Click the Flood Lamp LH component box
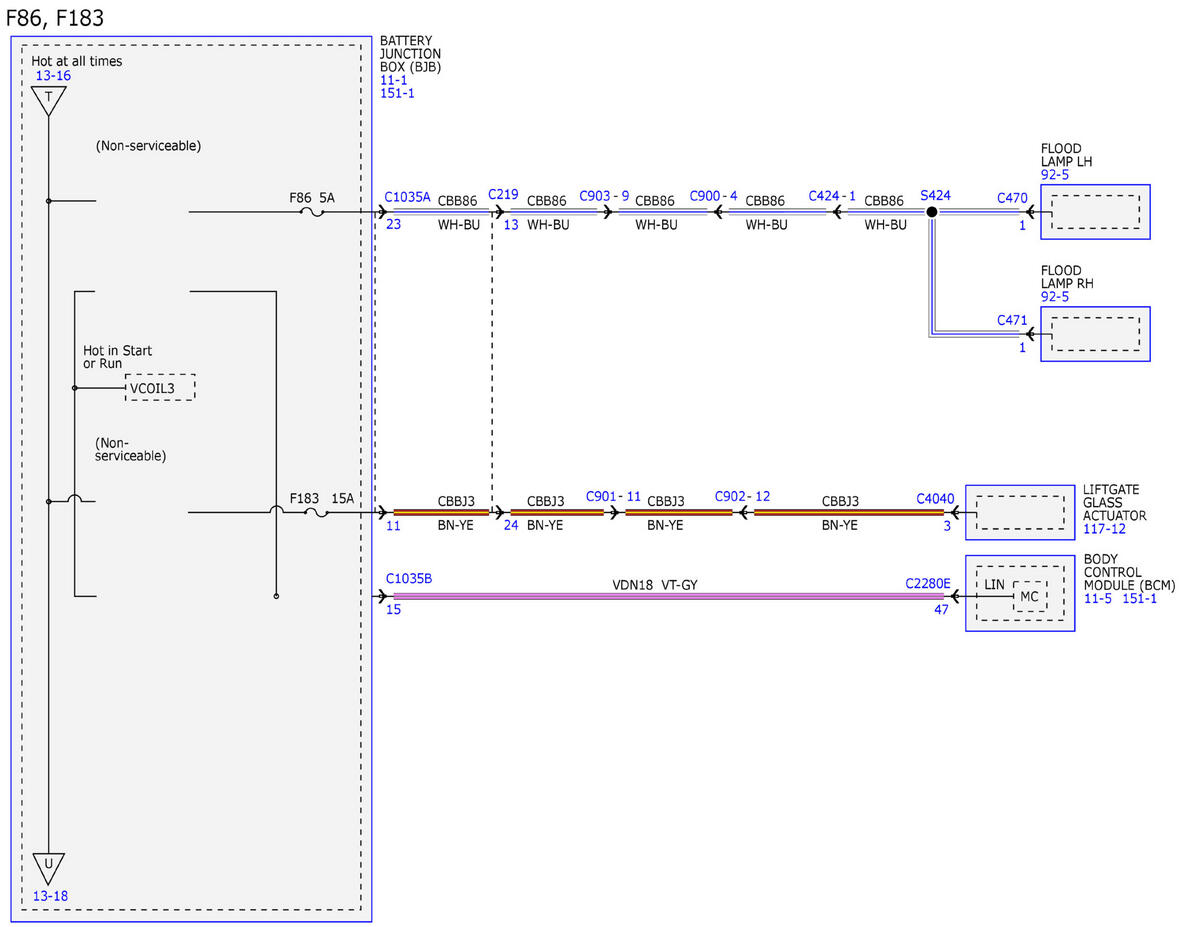This screenshot has height=927, width=1200. [x=1095, y=212]
